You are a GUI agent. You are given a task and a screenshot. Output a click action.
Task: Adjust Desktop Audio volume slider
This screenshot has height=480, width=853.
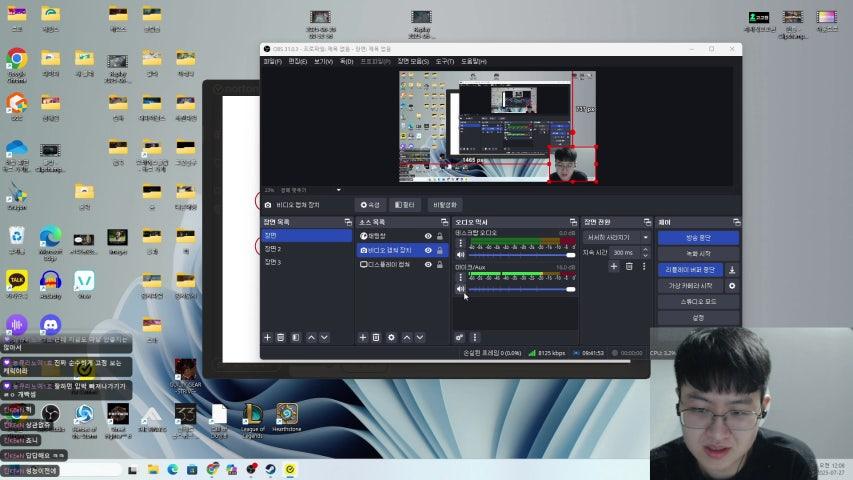522,255
